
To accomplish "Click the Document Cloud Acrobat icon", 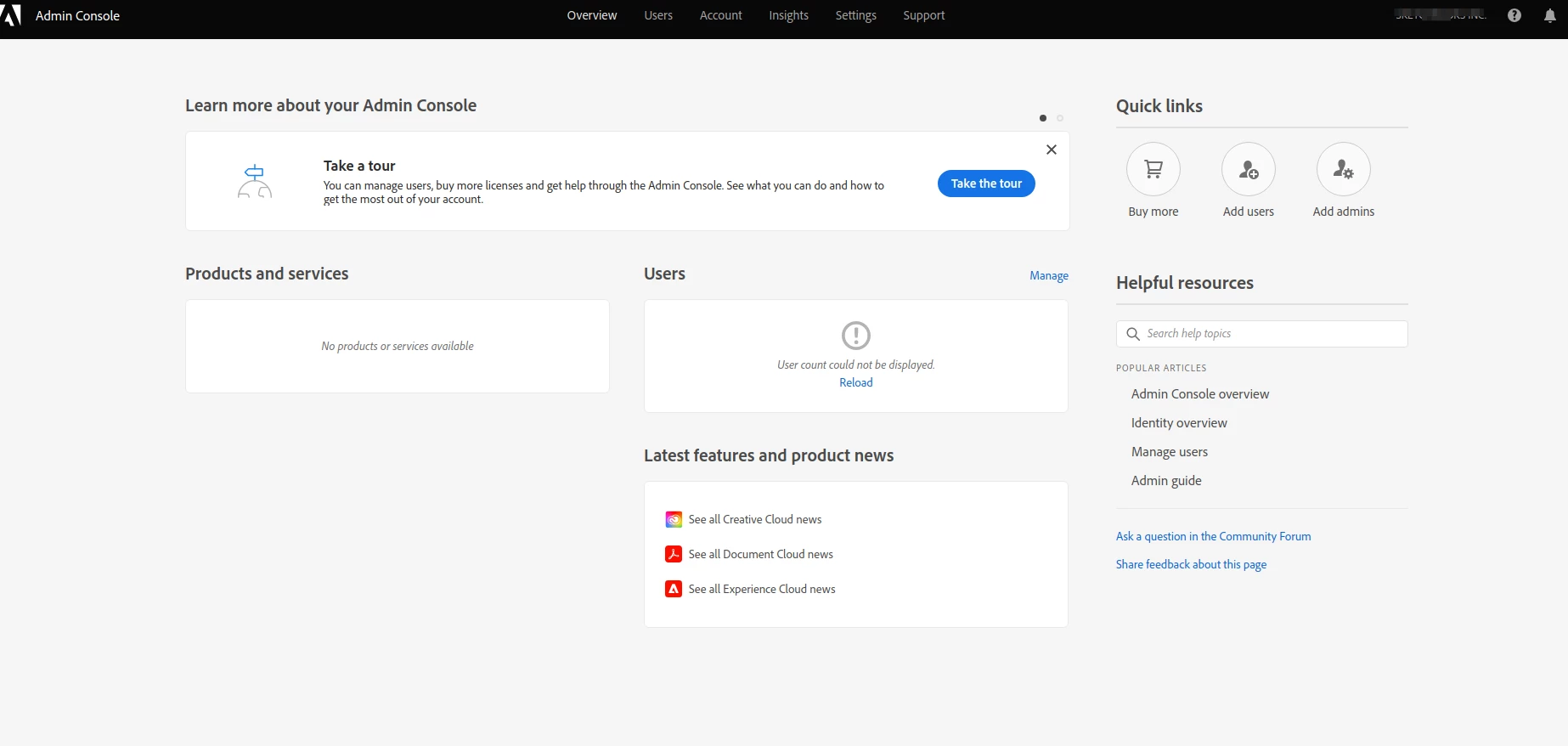I will pos(674,554).
